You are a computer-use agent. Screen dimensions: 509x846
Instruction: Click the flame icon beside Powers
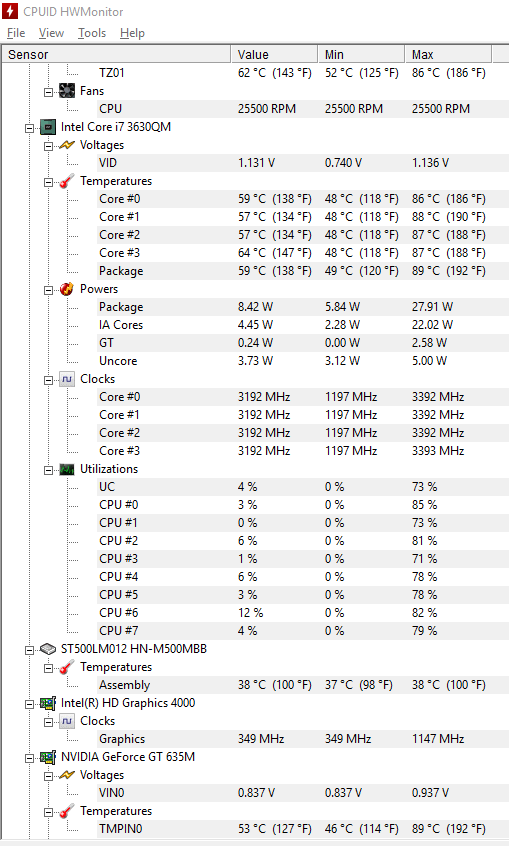(x=67, y=289)
